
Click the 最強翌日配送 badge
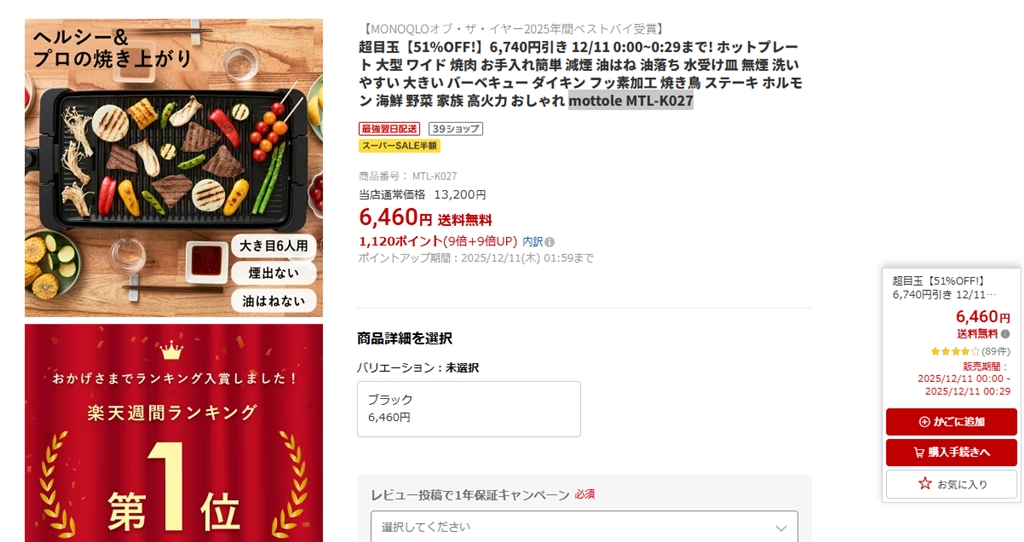[x=389, y=129]
